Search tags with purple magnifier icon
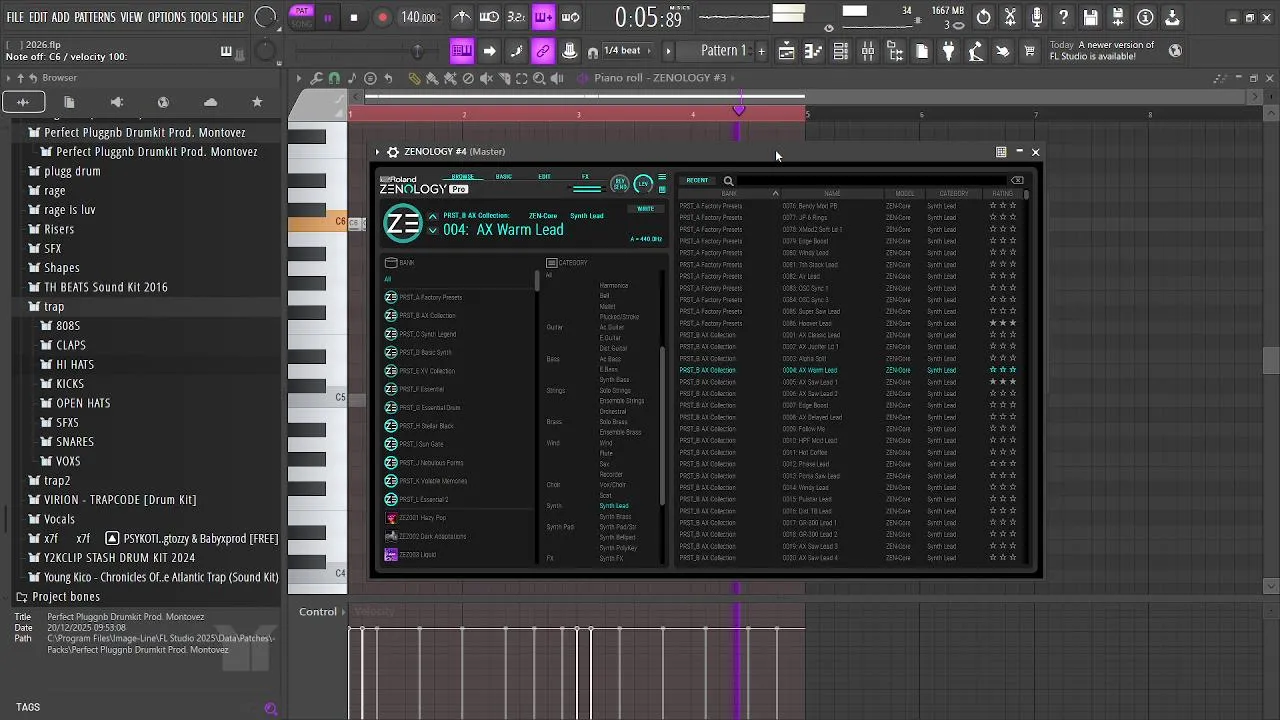 (270, 708)
